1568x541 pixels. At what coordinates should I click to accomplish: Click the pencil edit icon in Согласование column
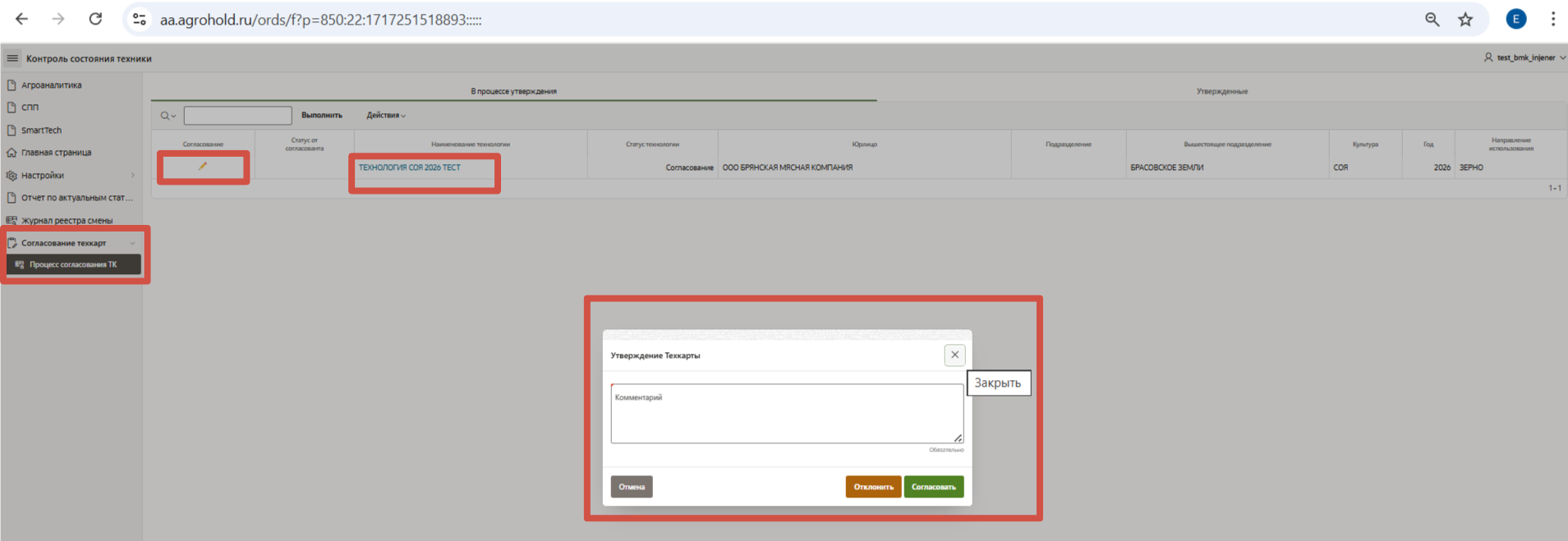(202, 167)
